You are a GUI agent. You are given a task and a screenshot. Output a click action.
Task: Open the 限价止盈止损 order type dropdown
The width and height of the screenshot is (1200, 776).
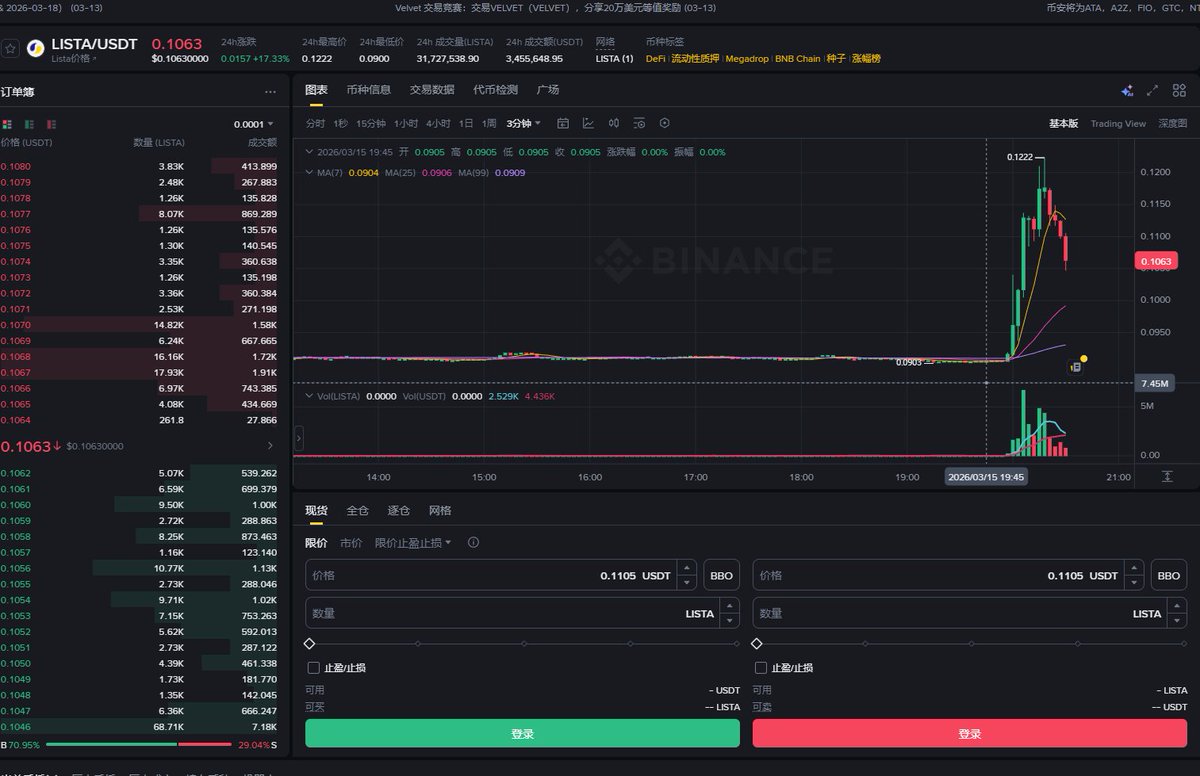(413, 542)
